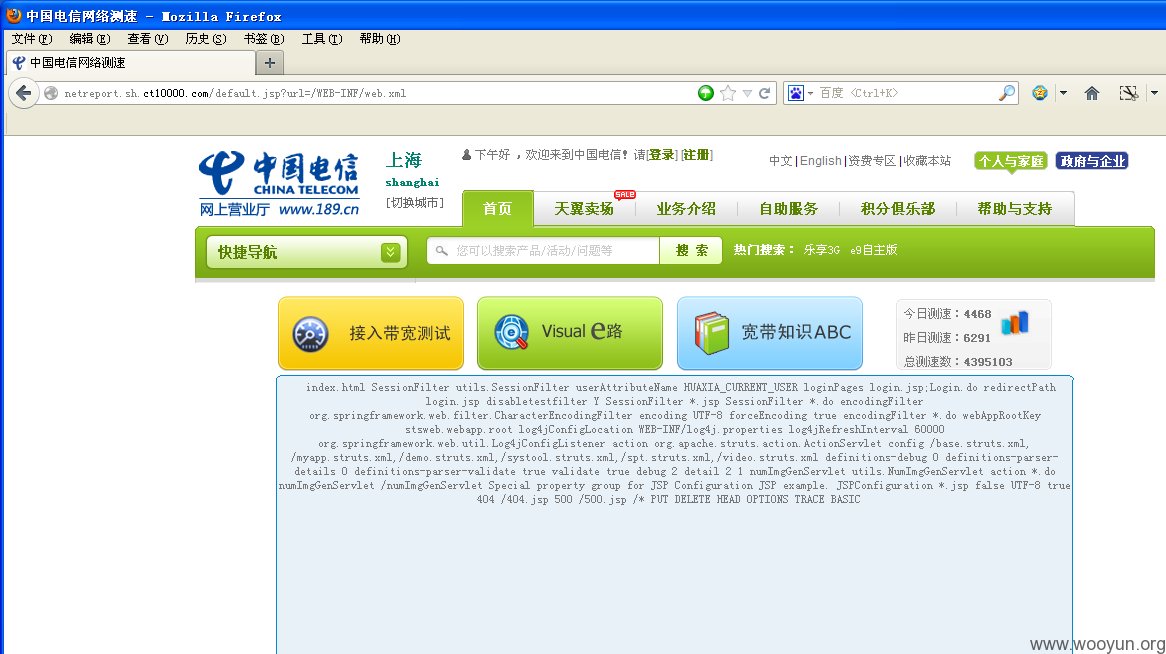
Task: Click the globe toolbar extension icon
Action: (1040, 93)
